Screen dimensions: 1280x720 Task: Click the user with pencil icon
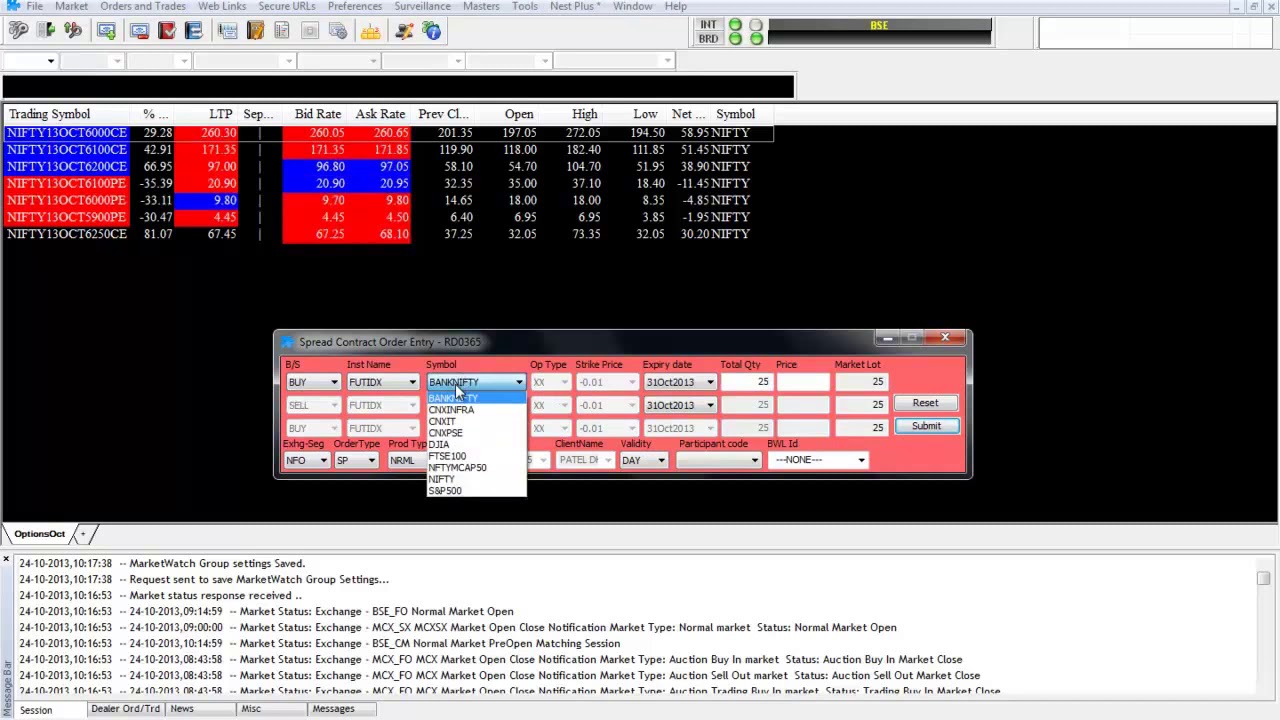(404, 31)
